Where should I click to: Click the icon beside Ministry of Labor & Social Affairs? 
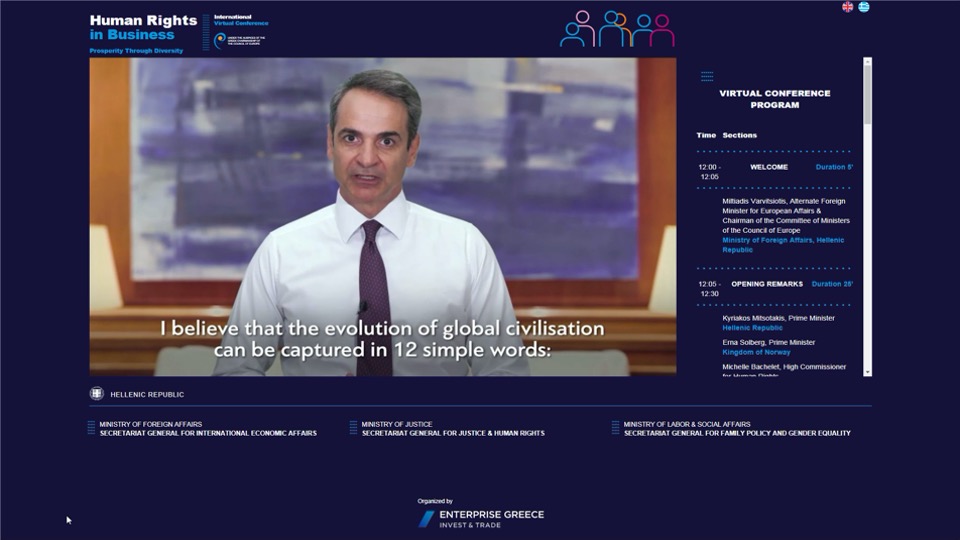point(615,428)
